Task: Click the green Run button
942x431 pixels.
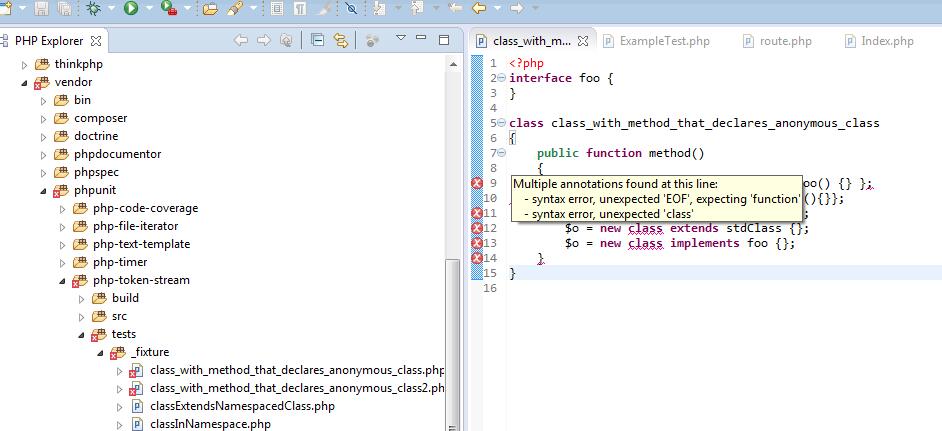Action: pos(130,9)
